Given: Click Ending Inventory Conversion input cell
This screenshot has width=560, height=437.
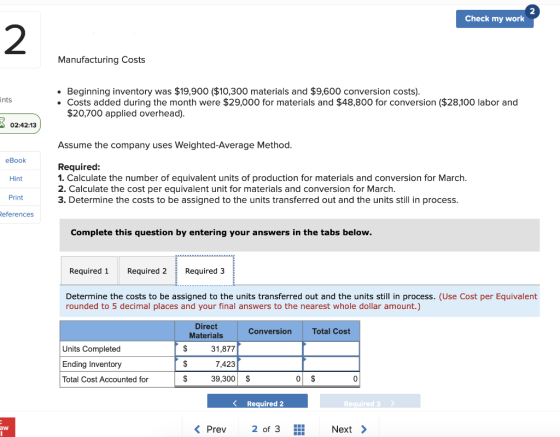Looking at the screenshot, I should pyautogui.click(x=270, y=364).
